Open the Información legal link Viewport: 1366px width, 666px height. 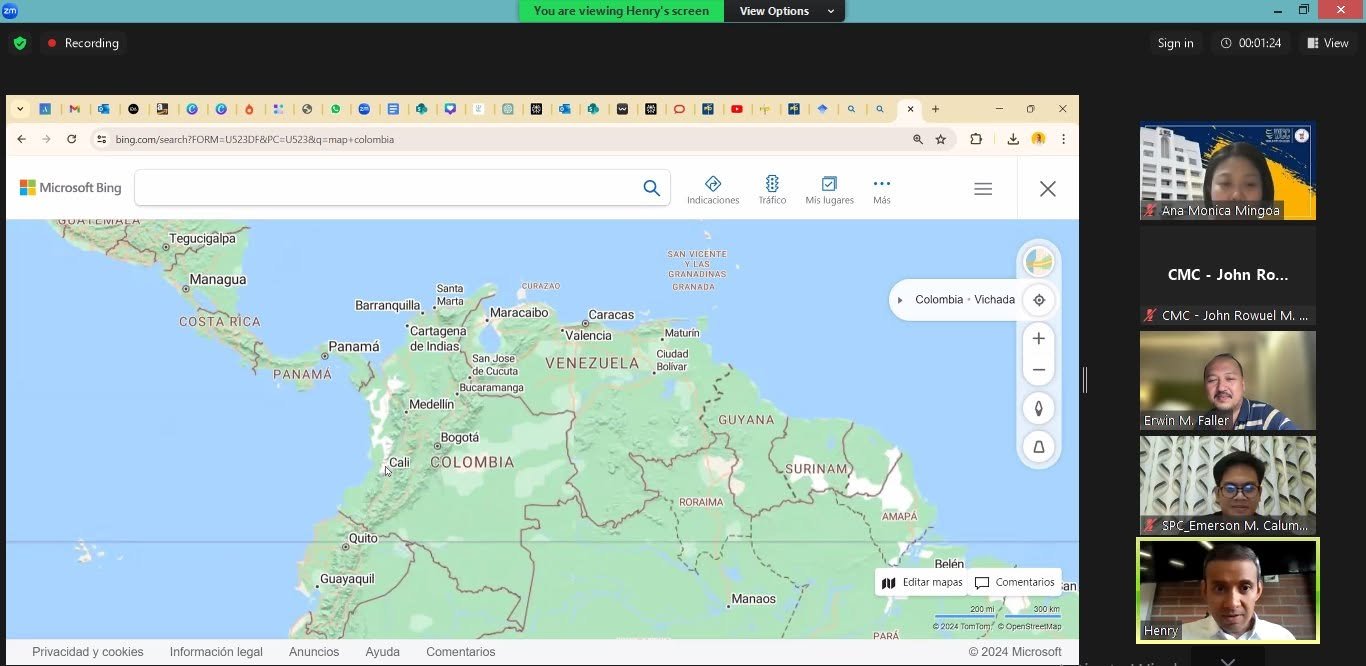pyautogui.click(x=216, y=652)
